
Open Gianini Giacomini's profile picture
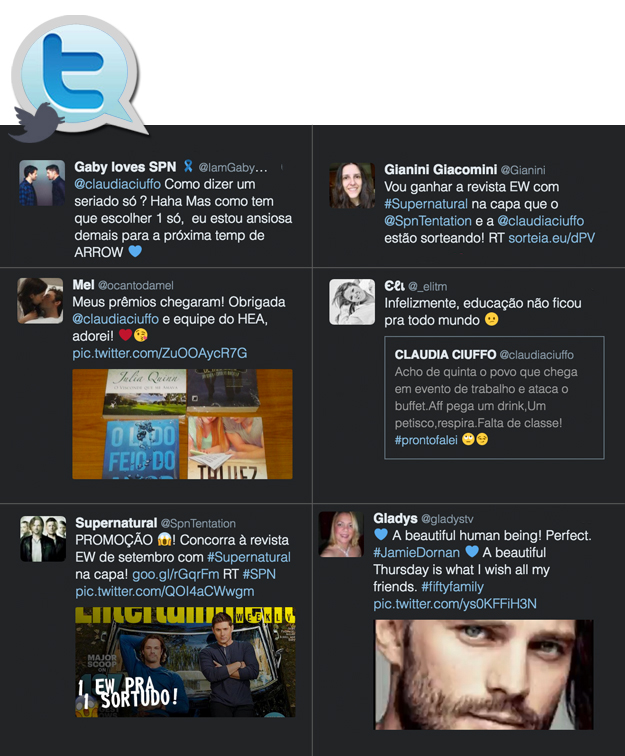pyautogui.click(x=352, y=186)
